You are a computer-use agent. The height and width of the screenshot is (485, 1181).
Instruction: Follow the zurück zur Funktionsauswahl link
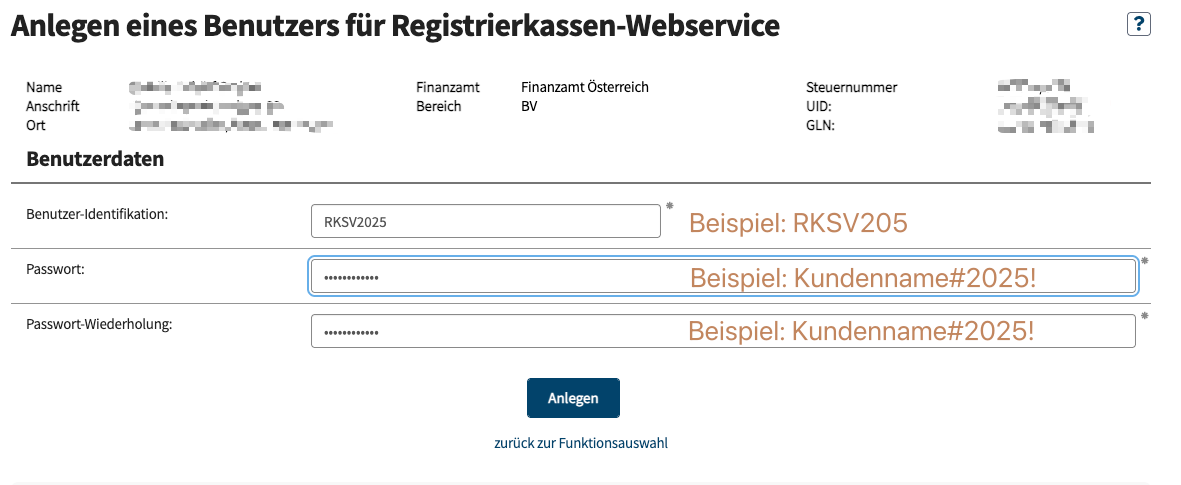[581, 443]
